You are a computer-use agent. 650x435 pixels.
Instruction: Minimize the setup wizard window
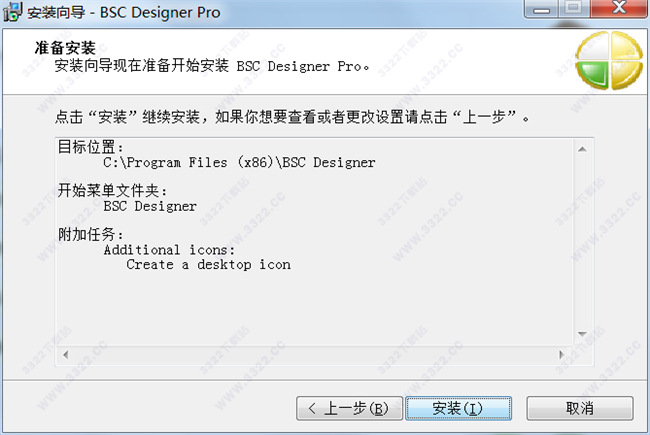(542, 10)
